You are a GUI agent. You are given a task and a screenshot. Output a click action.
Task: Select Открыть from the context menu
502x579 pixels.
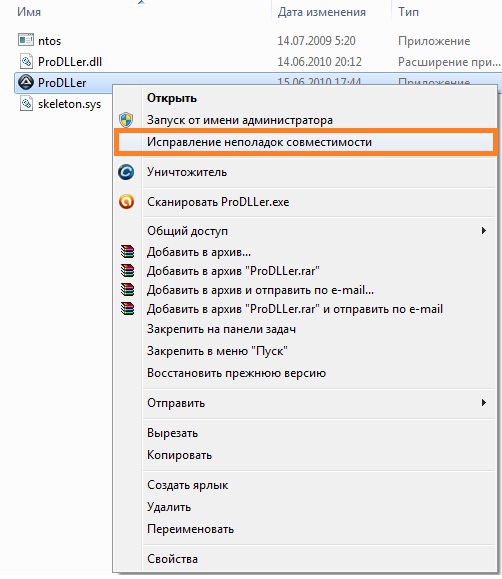(172, 98)
